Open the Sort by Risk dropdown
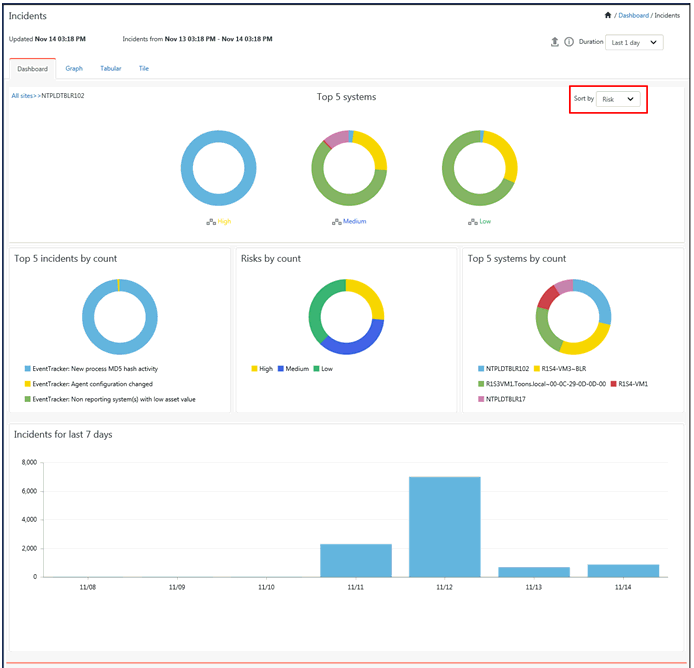694x668 pixels. 620,99
